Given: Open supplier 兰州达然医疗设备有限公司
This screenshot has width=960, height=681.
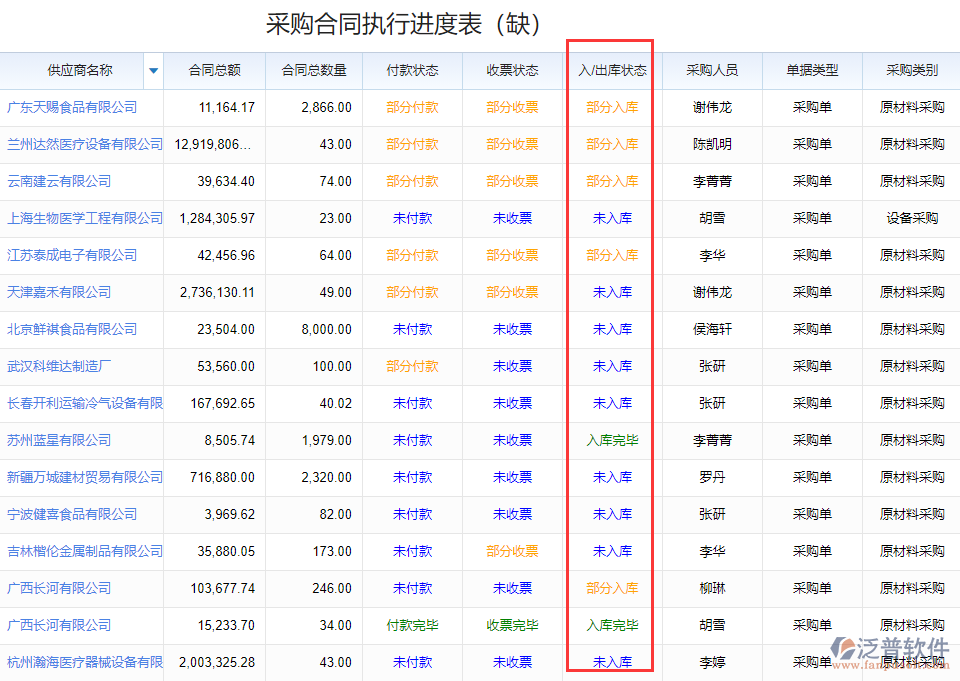Looking at the screenshot, I should (x=83, y=144).
